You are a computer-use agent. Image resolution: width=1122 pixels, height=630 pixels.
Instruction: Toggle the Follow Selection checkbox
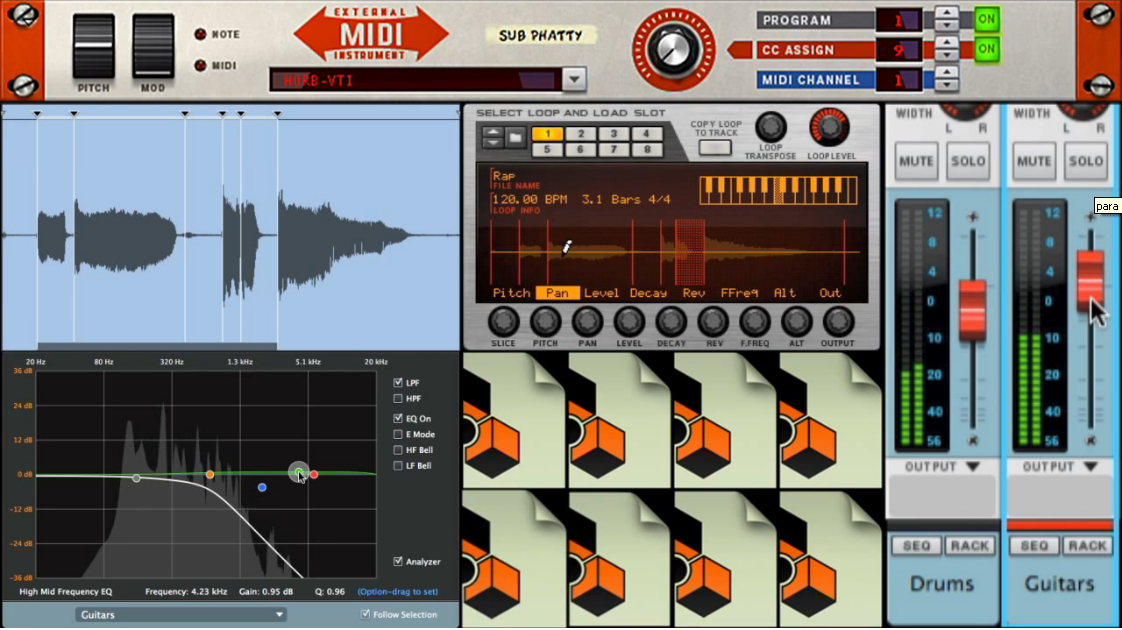click(x=365, y=614)
